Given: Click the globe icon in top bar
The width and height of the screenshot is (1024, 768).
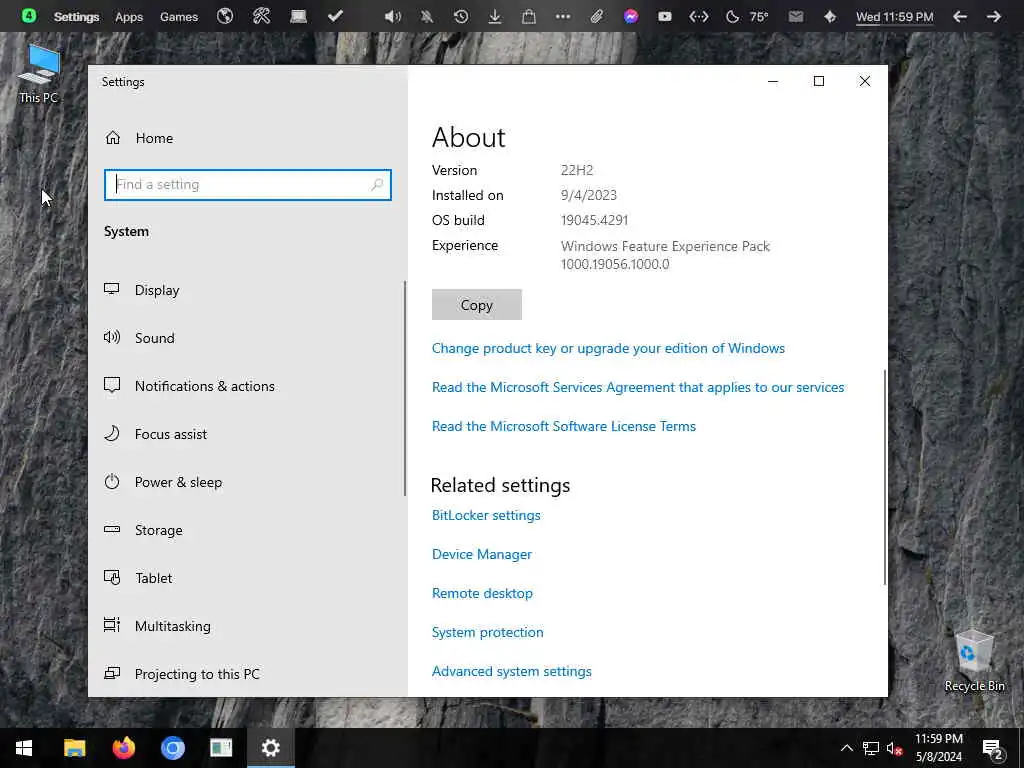Looking at the screenshot, I should click(x=225, y=16).
